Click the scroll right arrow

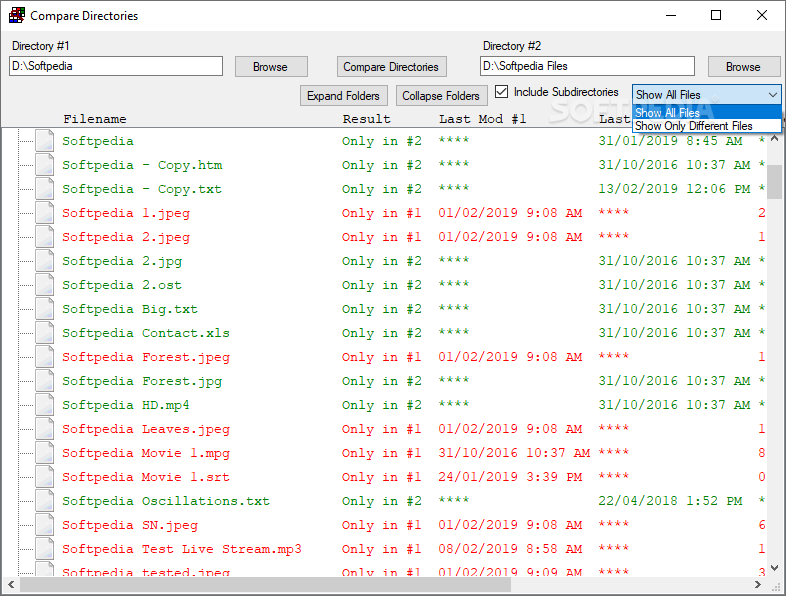758,584
